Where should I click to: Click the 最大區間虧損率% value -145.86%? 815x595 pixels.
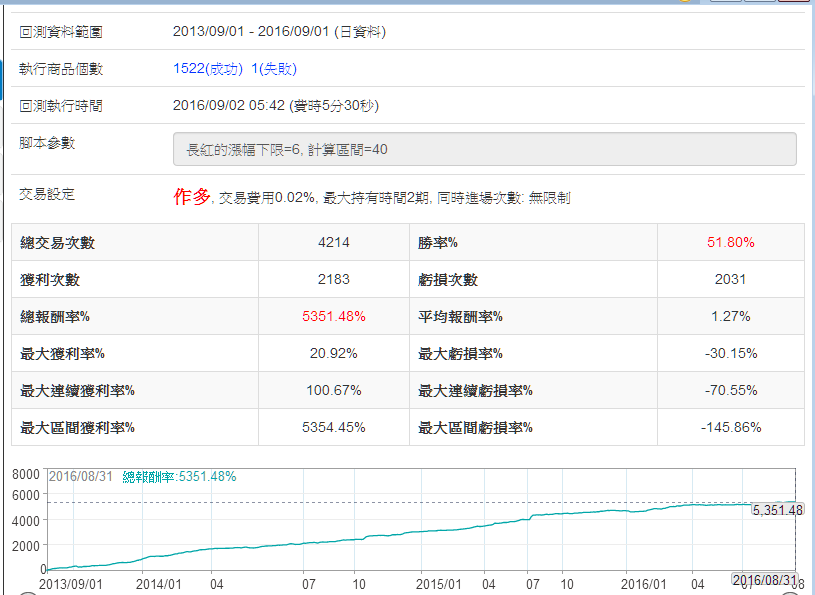(730, 428)
